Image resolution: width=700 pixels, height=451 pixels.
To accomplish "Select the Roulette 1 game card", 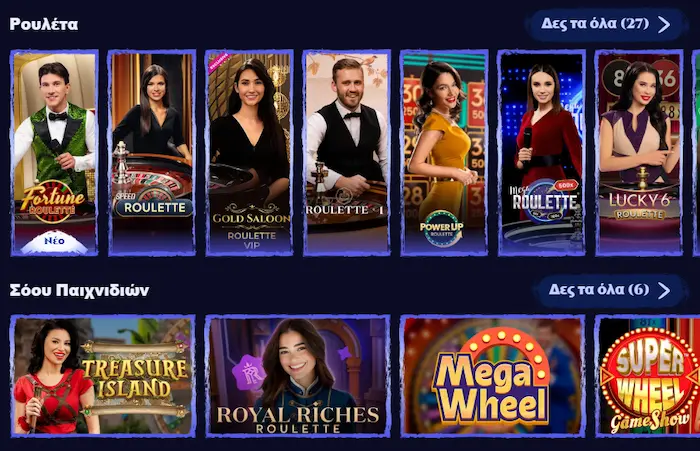I will tap(347, 153).
